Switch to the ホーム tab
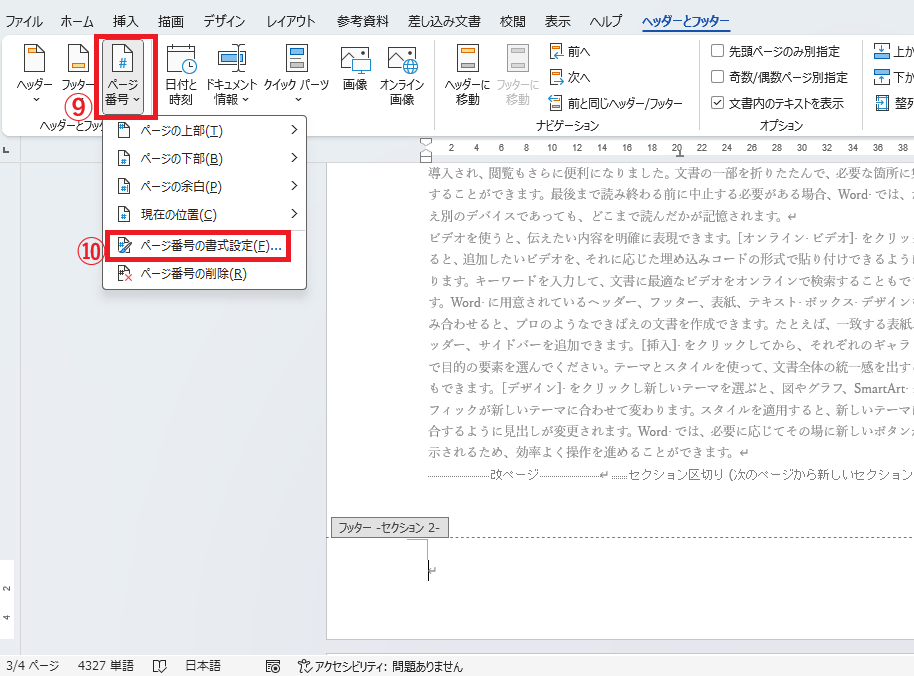Image resolution: width=914 pixels, height=676 pixels. pos(77,22)
